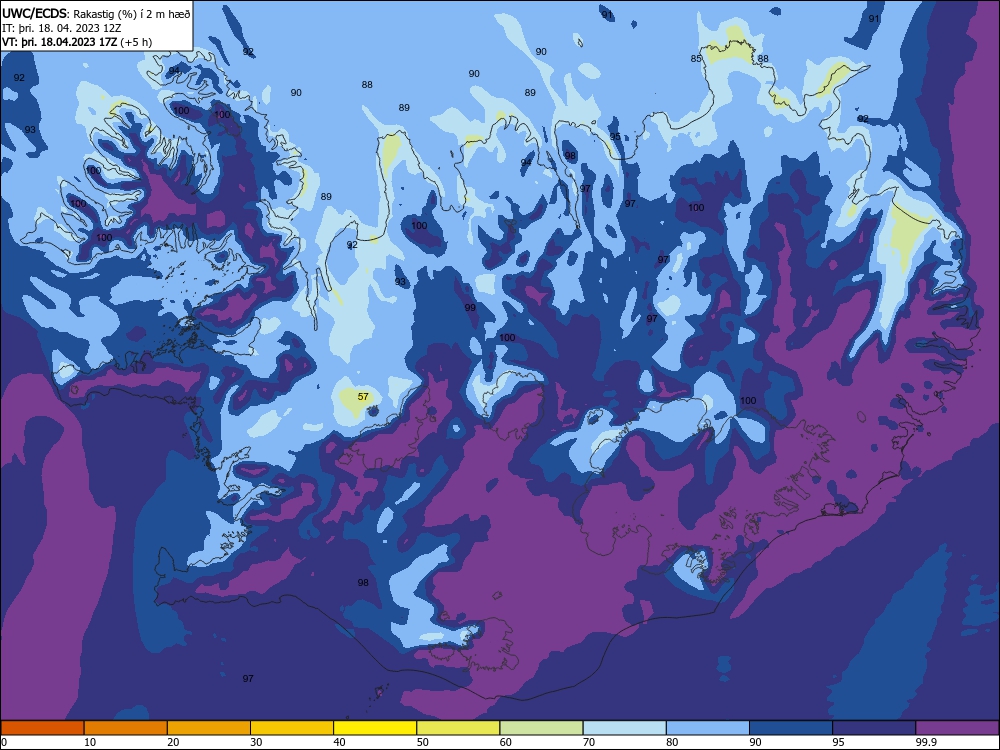This screenshot has height=750, width=1000.
Task: Click the '99.9' legend scale label
Action: (926, 742)
